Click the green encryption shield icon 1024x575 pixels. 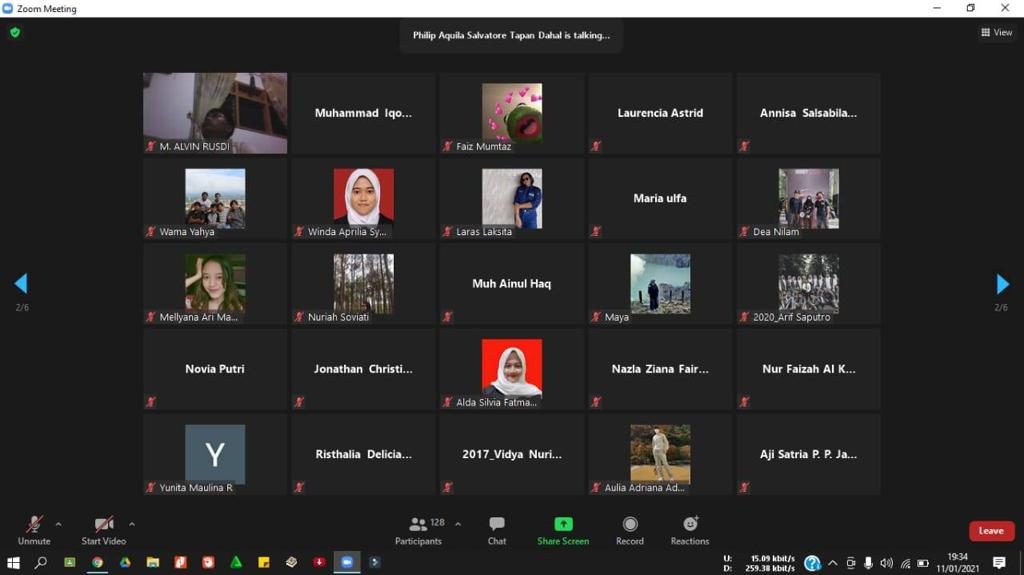pos(15,32)
